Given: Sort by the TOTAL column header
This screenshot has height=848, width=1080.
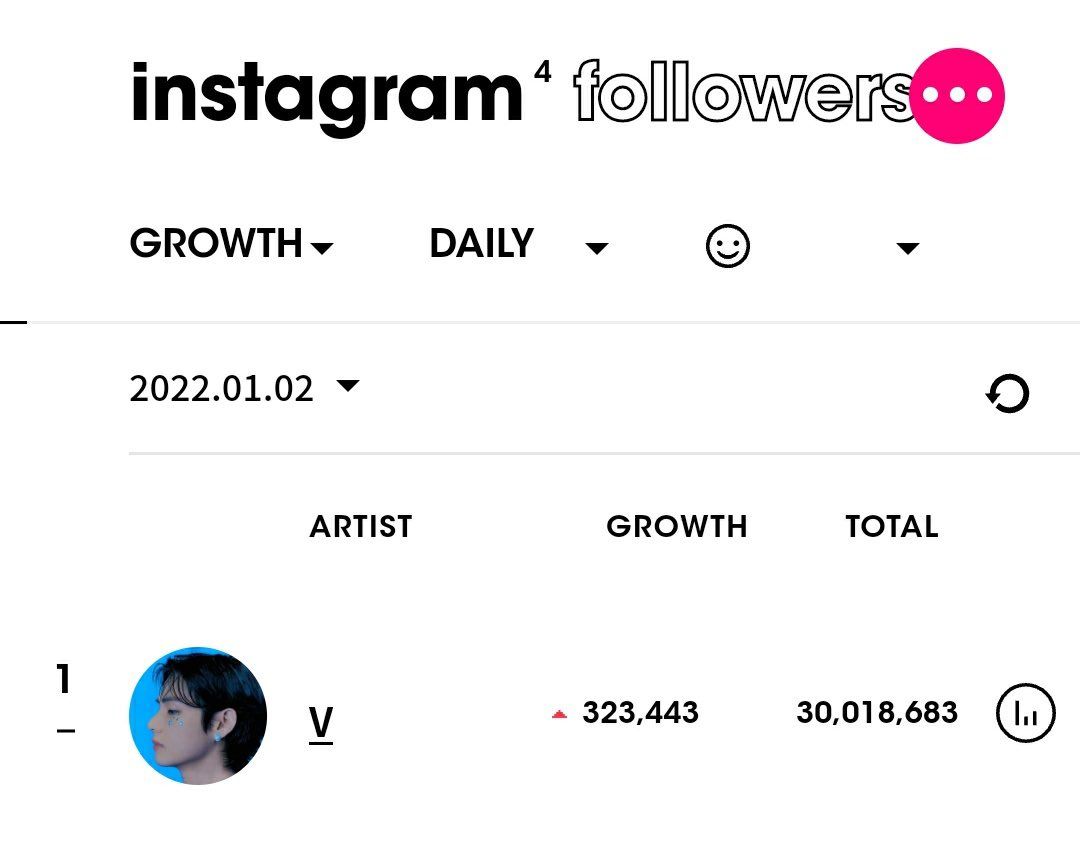Looking at the screenshot, I should [892, 527].
